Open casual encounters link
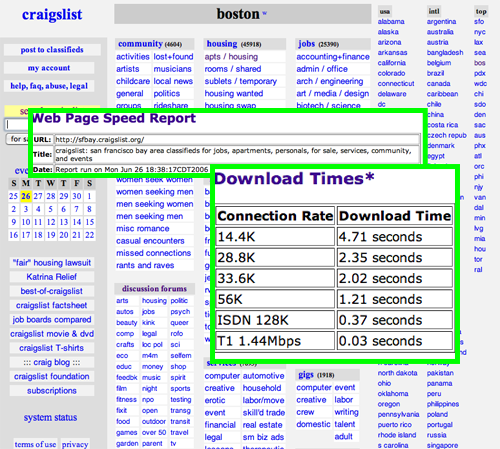The width and height of the screenshot is (500, 449). click(150, 241)
